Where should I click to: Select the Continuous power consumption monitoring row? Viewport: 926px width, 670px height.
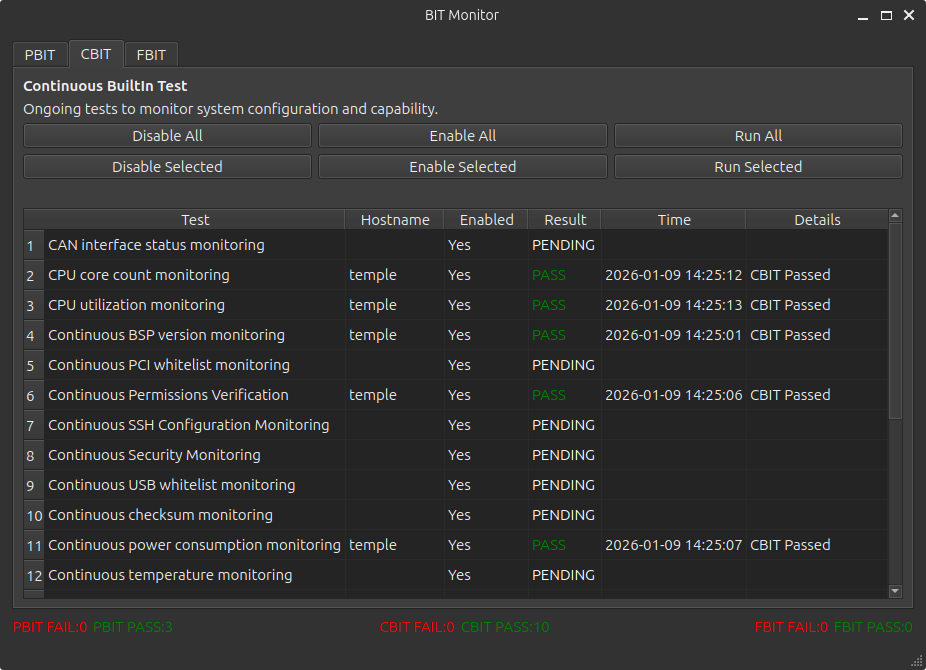tap(194, 544)
